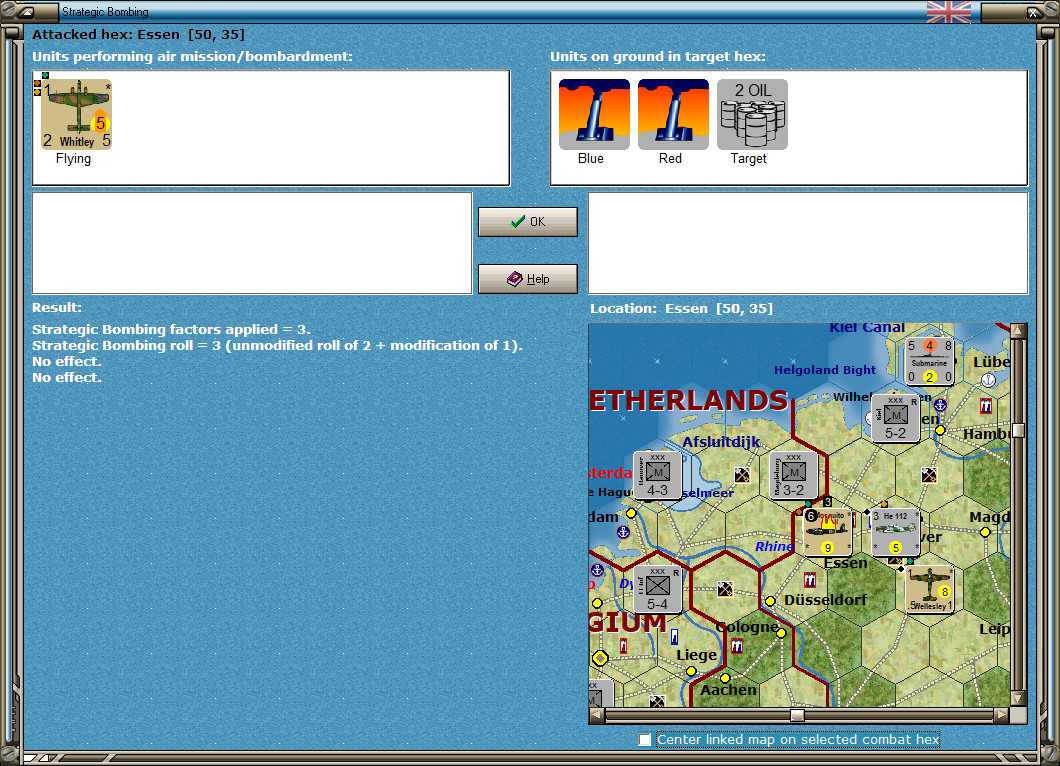Select the Wellesley bomber counter

tap(929, 590)
